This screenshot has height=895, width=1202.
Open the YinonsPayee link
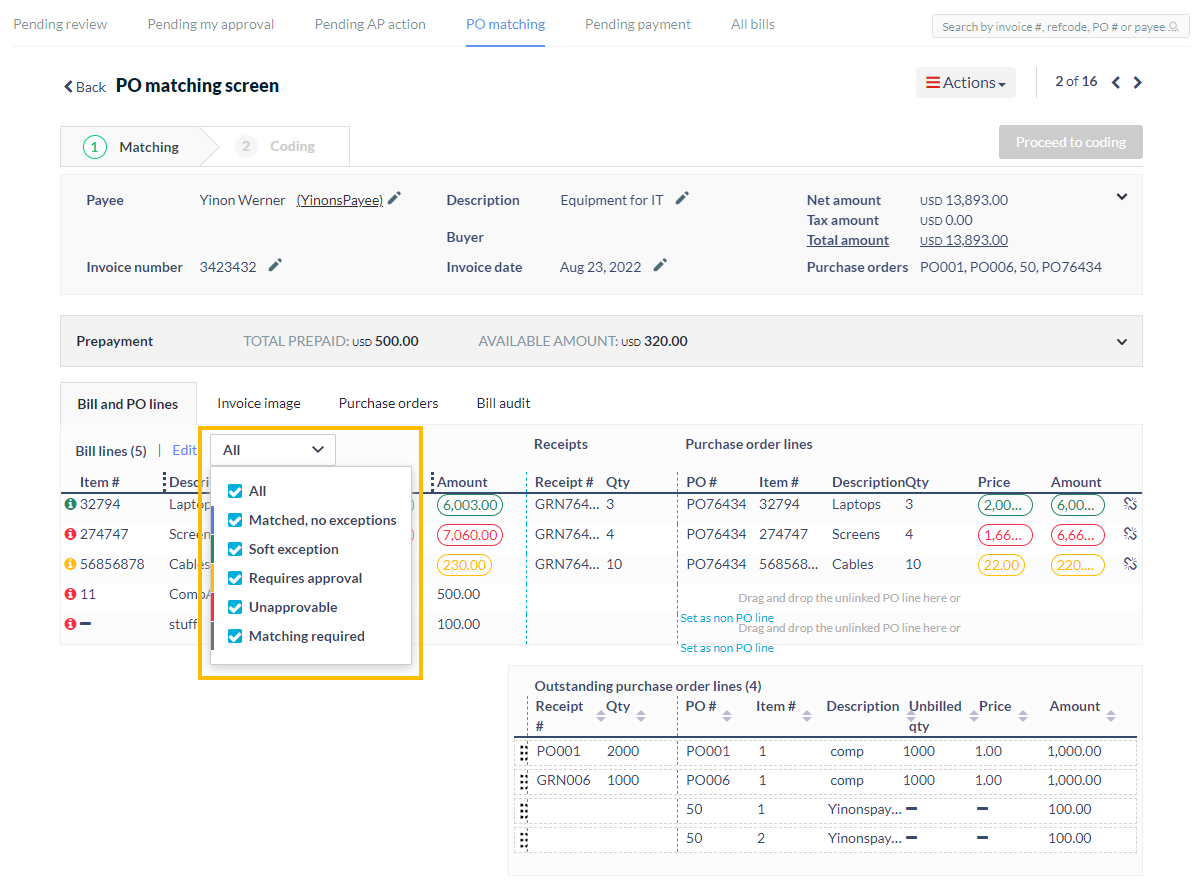[340, 200]
